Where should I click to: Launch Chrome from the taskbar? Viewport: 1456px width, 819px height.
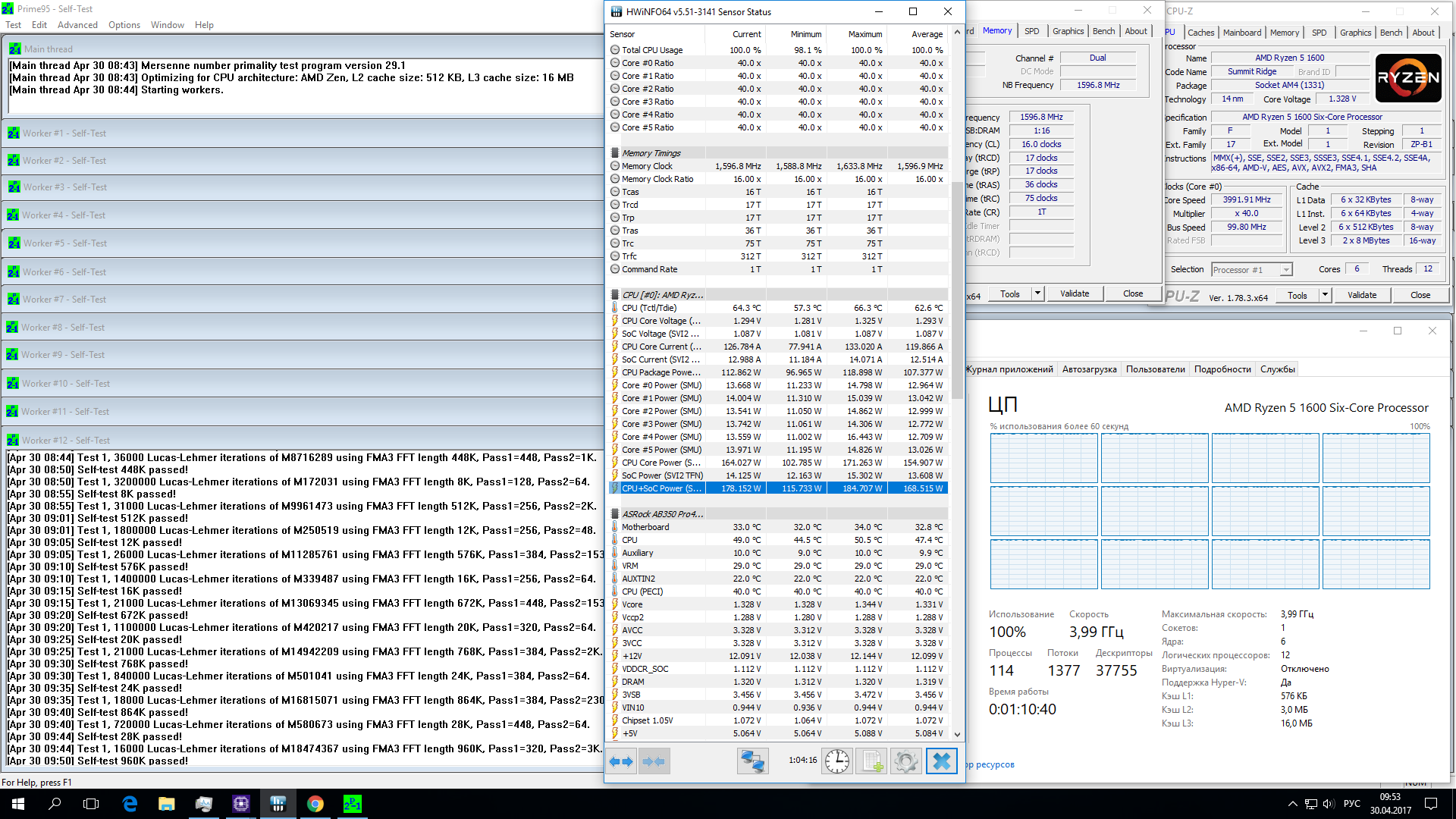click(315, 804)
